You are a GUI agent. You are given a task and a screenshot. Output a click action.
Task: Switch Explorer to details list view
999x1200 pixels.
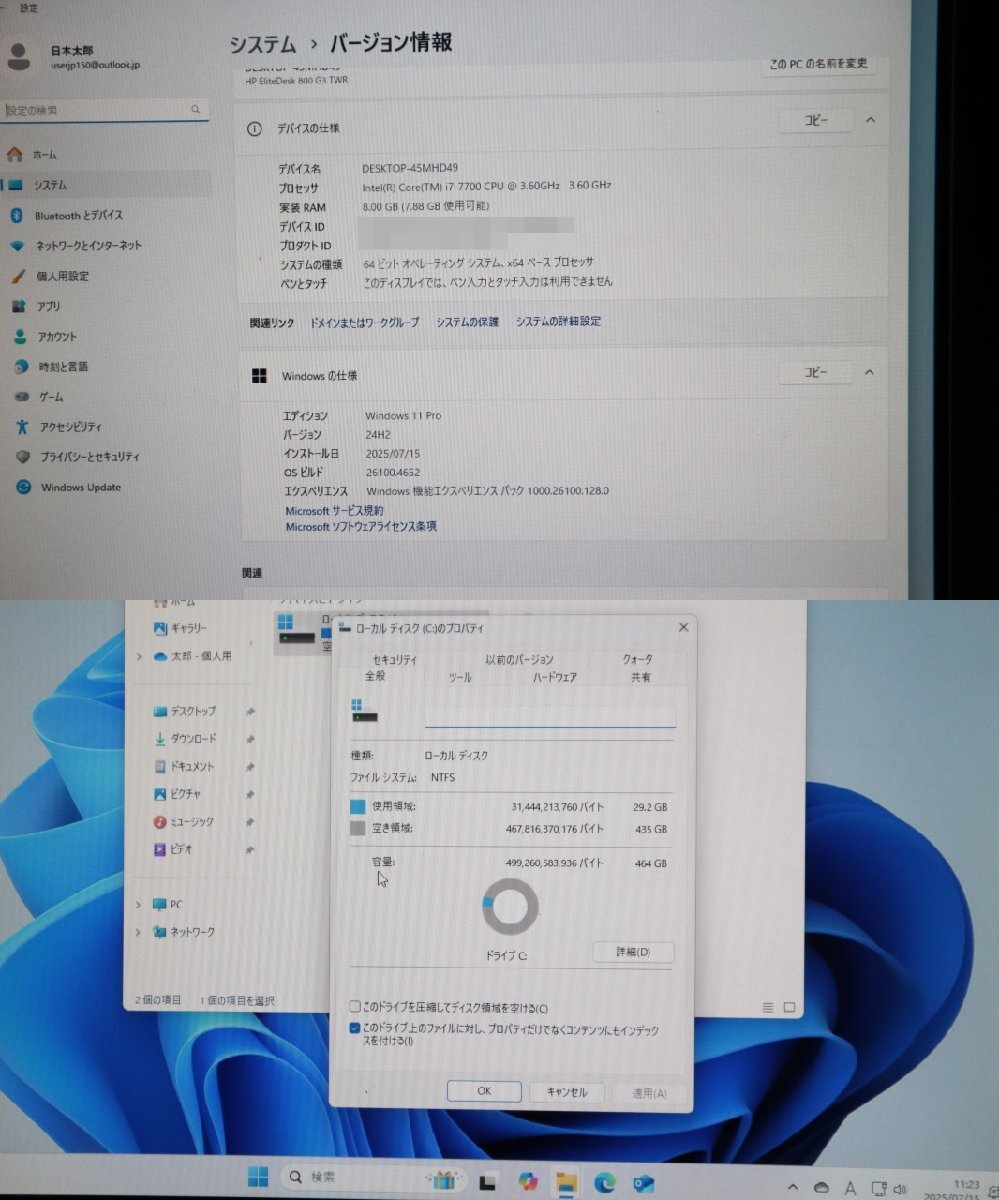pos(768,1007)
